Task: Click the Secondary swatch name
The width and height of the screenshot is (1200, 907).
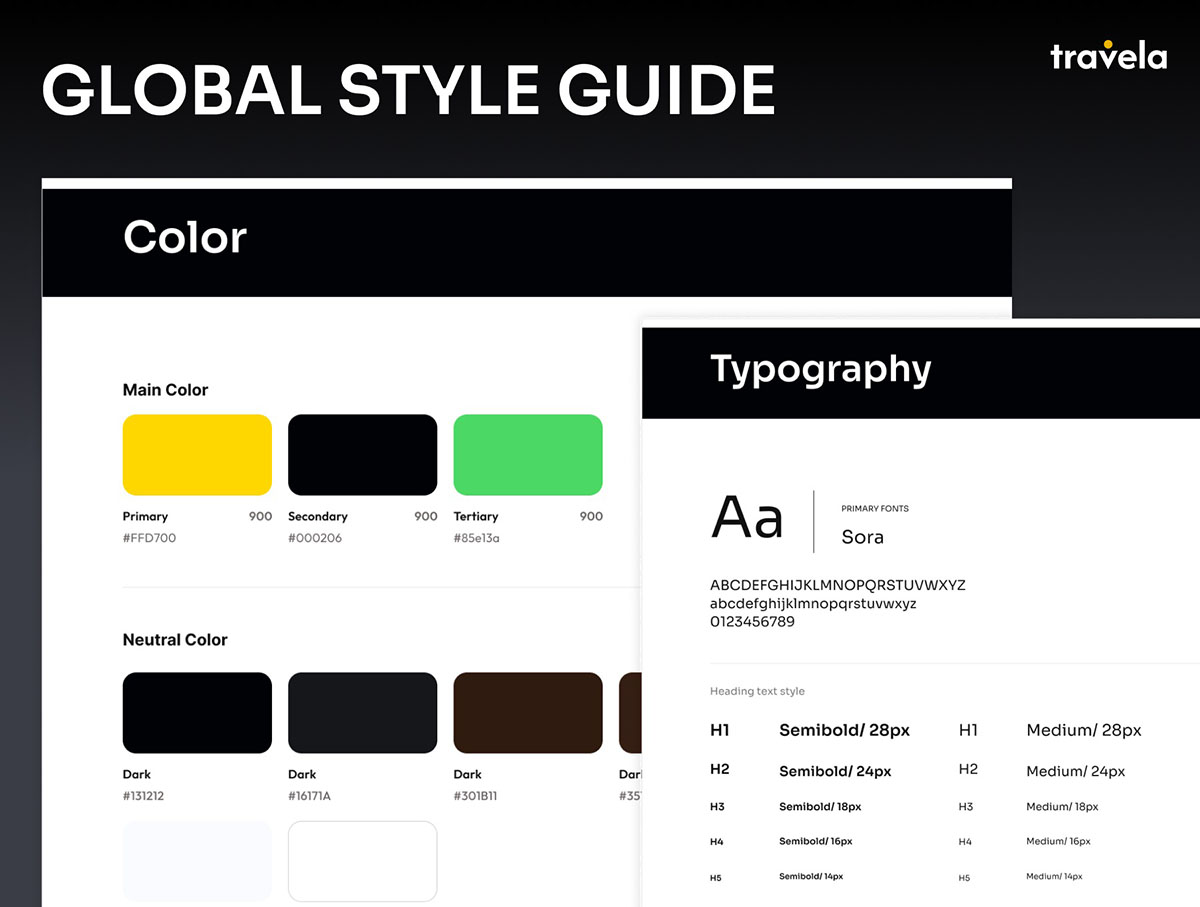Action: tap(318, 516)
